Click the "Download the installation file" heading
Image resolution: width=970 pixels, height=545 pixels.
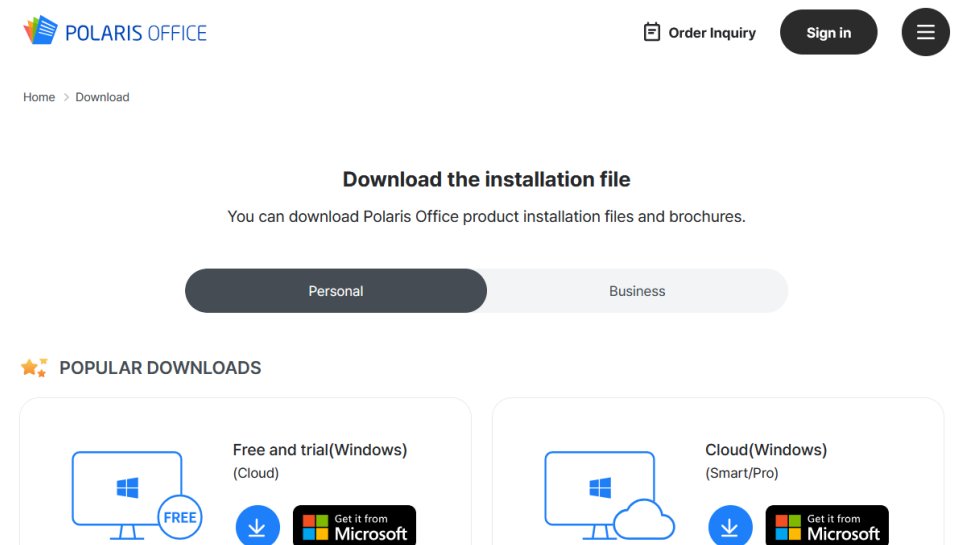[x=486, y=179]
